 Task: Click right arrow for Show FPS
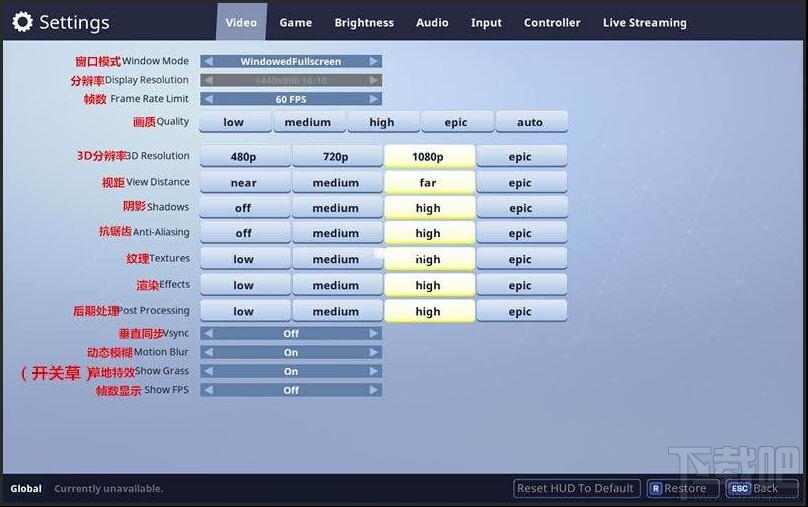click(x=374, y=390)
